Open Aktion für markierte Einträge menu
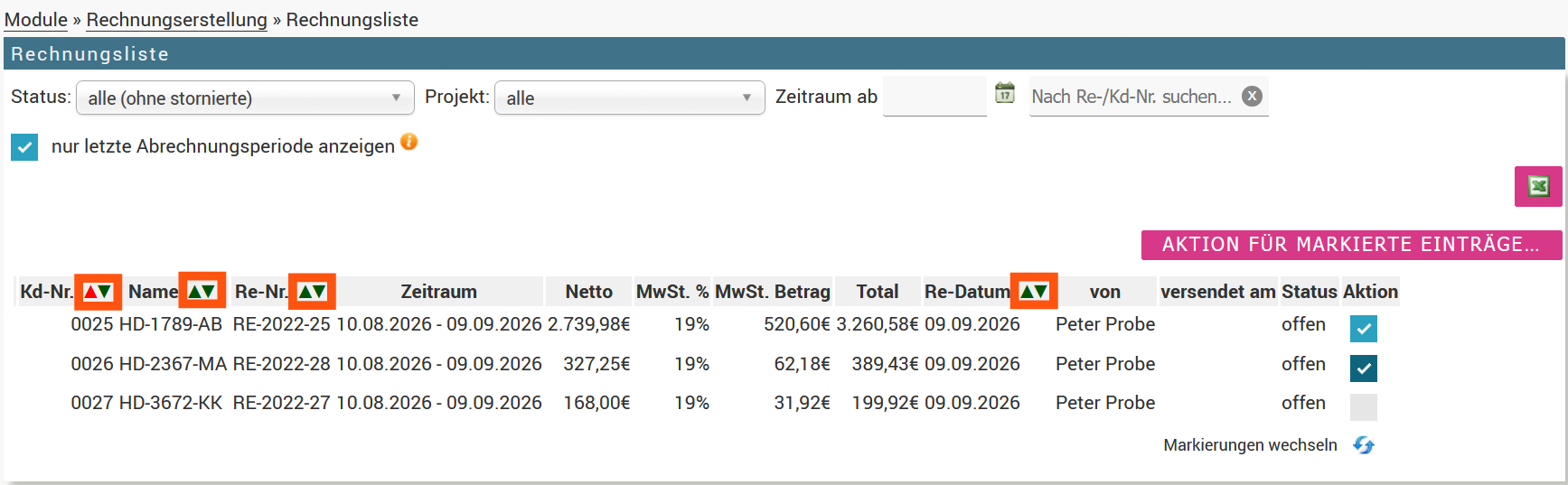 point(1351,245)
